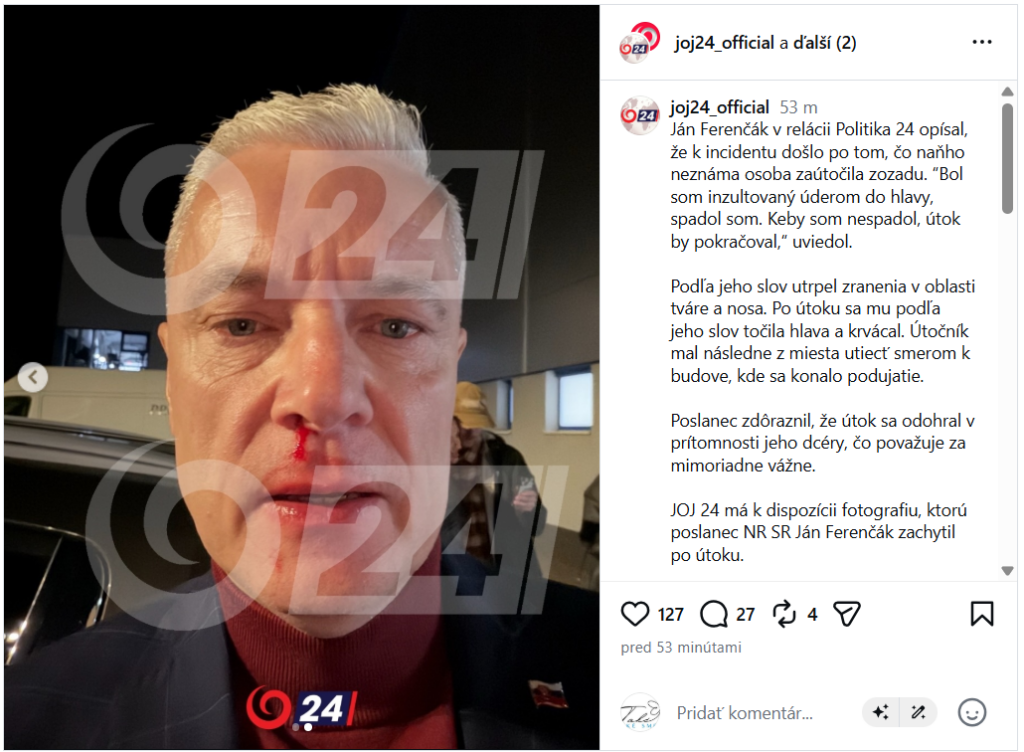Screen dimensions: 1024x752
Task: Share the post with the paper plane icon
Action: coord(847,614)
